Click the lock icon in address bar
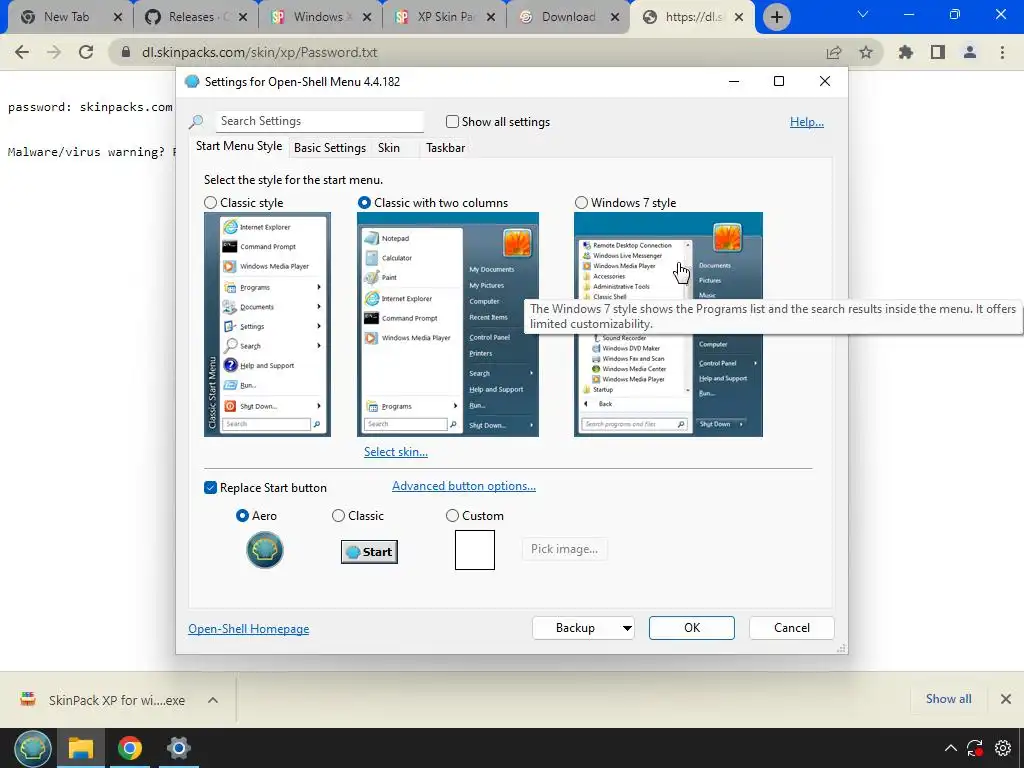The image size is (1024, 768). click(126, 52)
